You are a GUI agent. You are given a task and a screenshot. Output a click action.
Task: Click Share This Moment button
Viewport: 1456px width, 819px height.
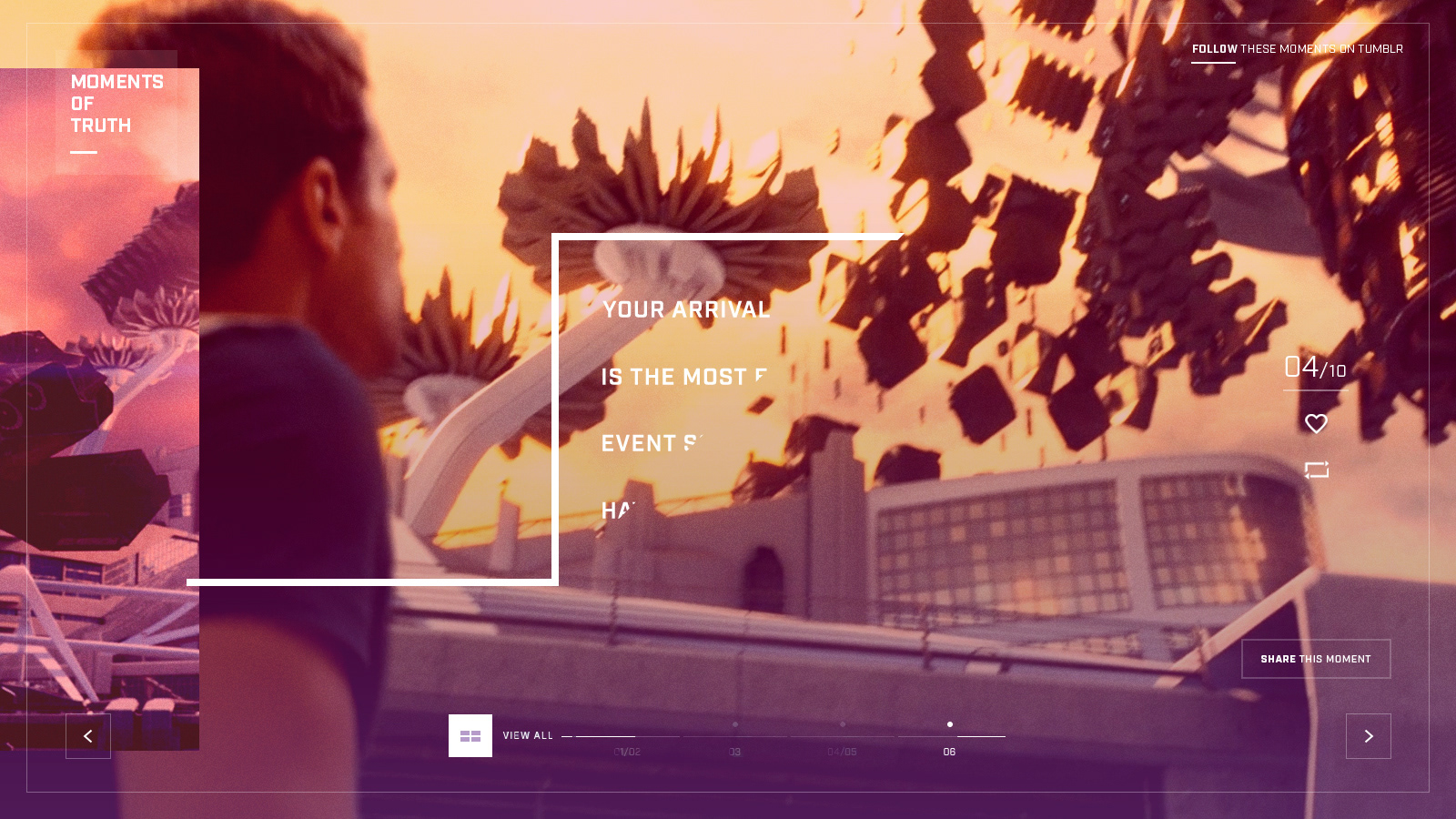[1316, 659]
